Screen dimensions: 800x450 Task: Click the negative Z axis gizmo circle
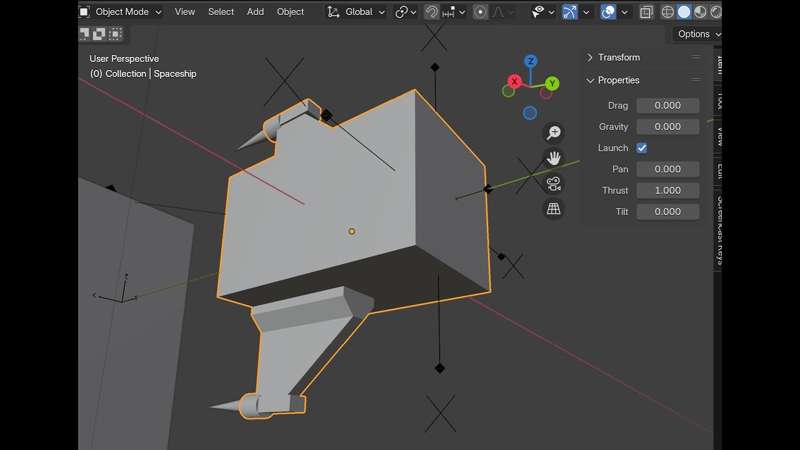coord(530,113)
